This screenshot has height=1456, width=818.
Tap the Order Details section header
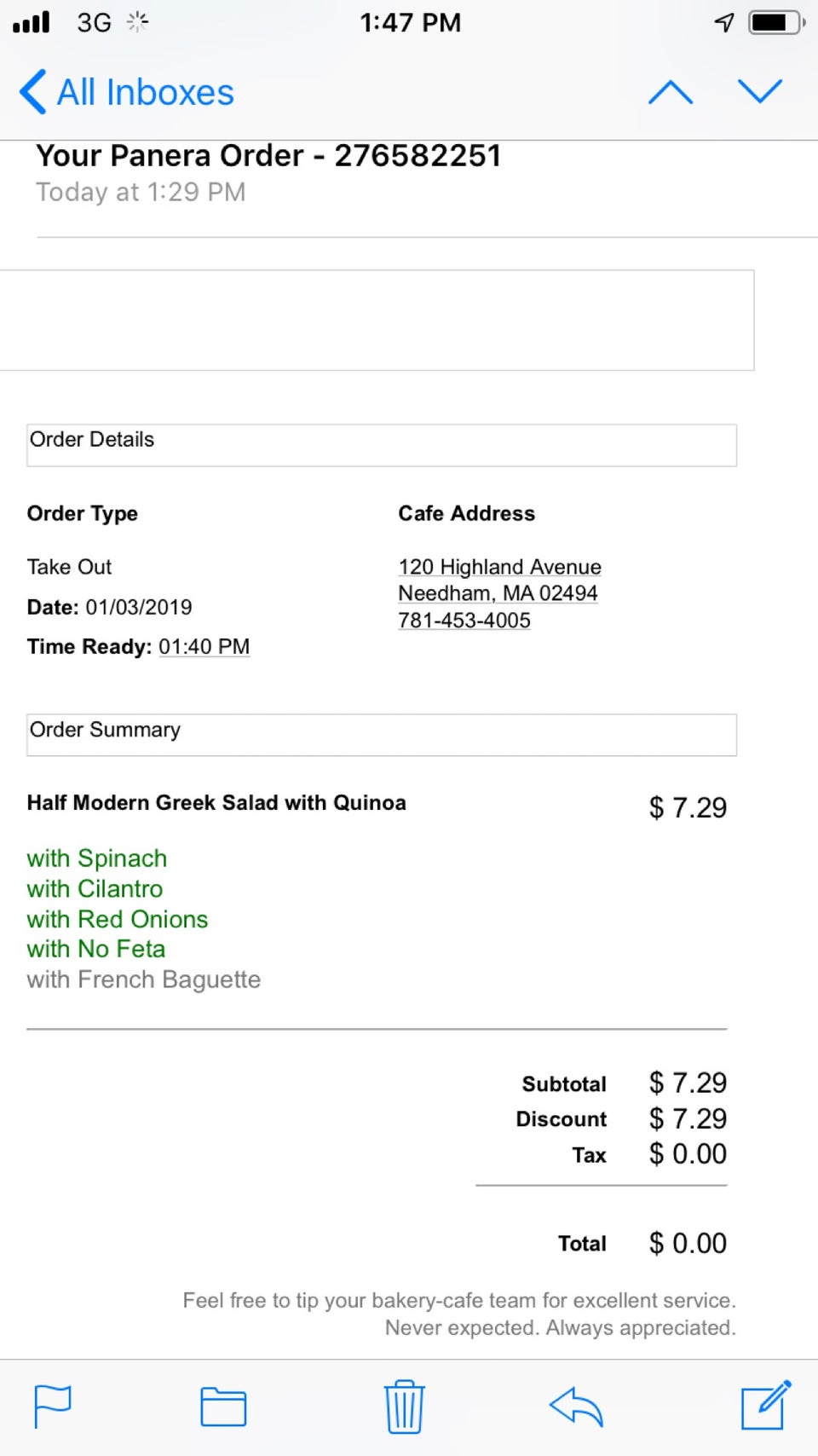(381, 445)
